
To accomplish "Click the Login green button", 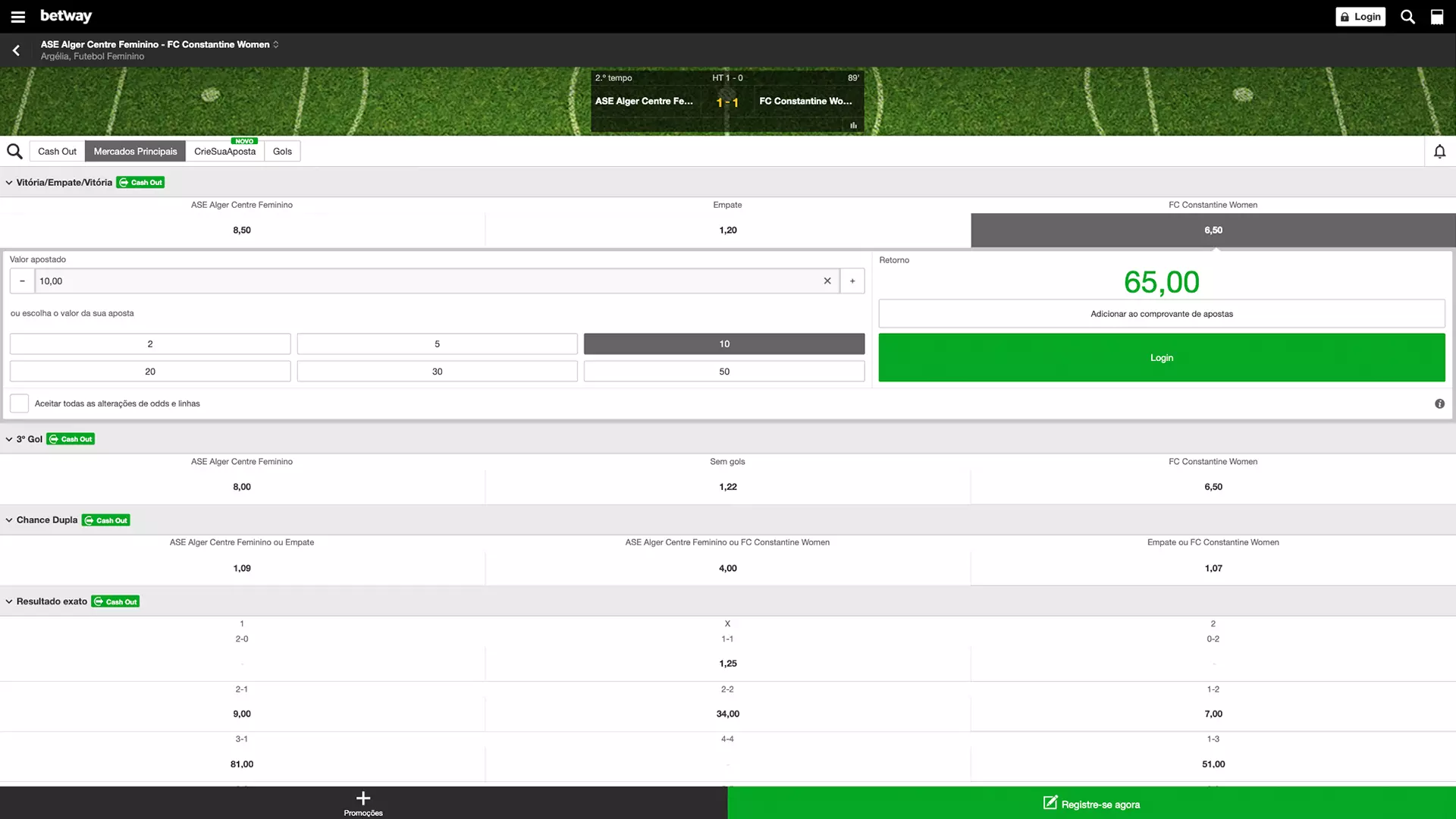I will 1162,357.
